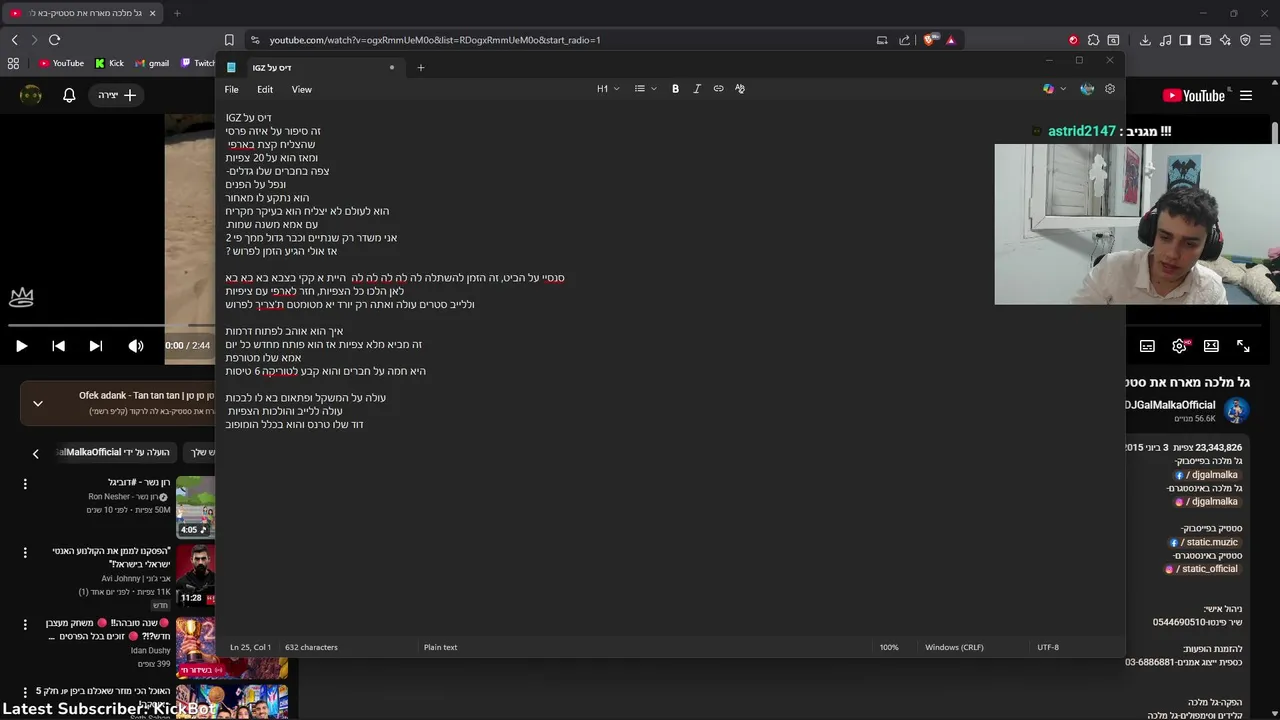Open the music note playlist icon

click(x=1166, y=40)
